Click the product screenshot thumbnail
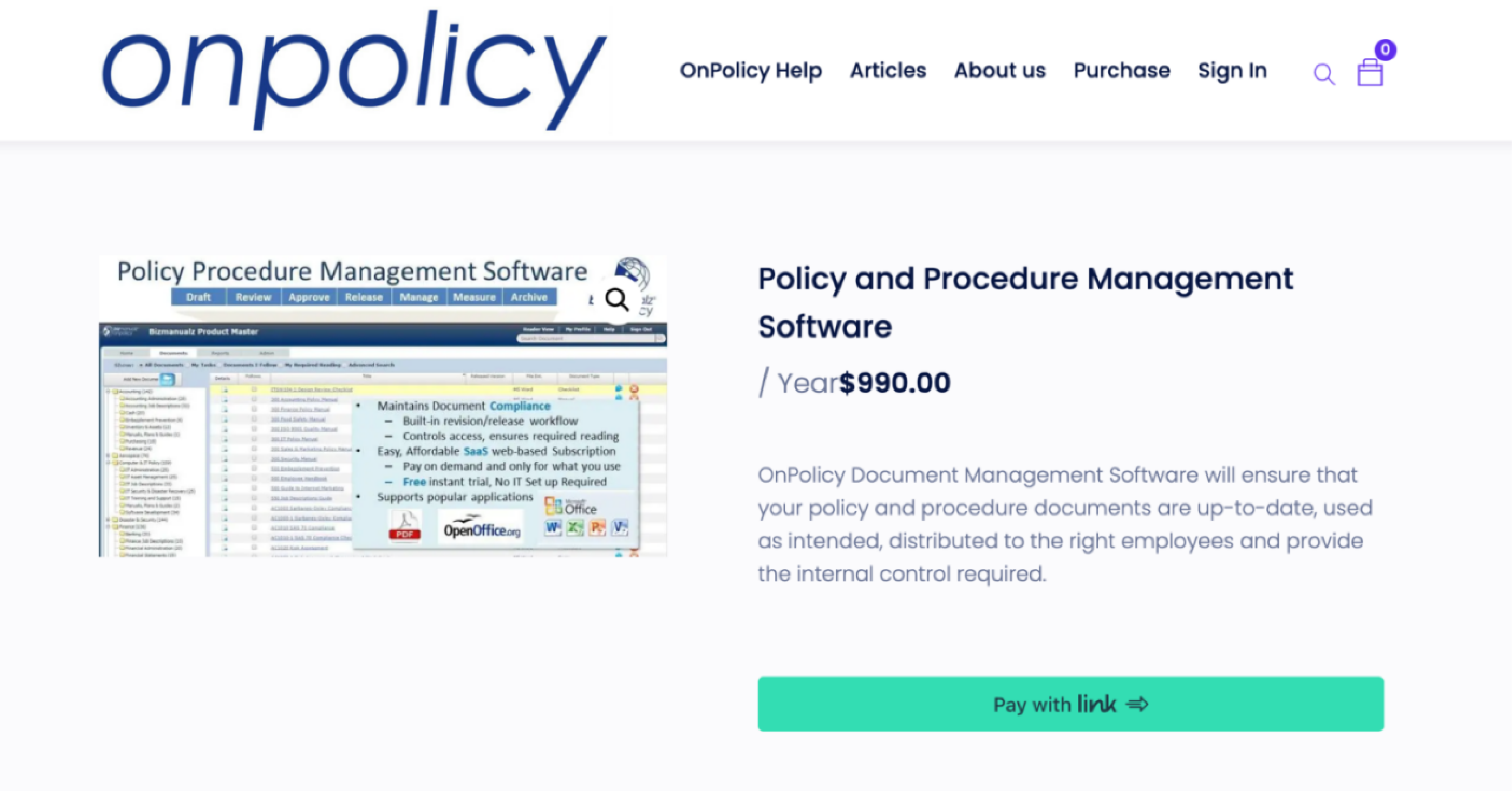The height and width of the screenshot is (791, 1512). tap(383, 406)
